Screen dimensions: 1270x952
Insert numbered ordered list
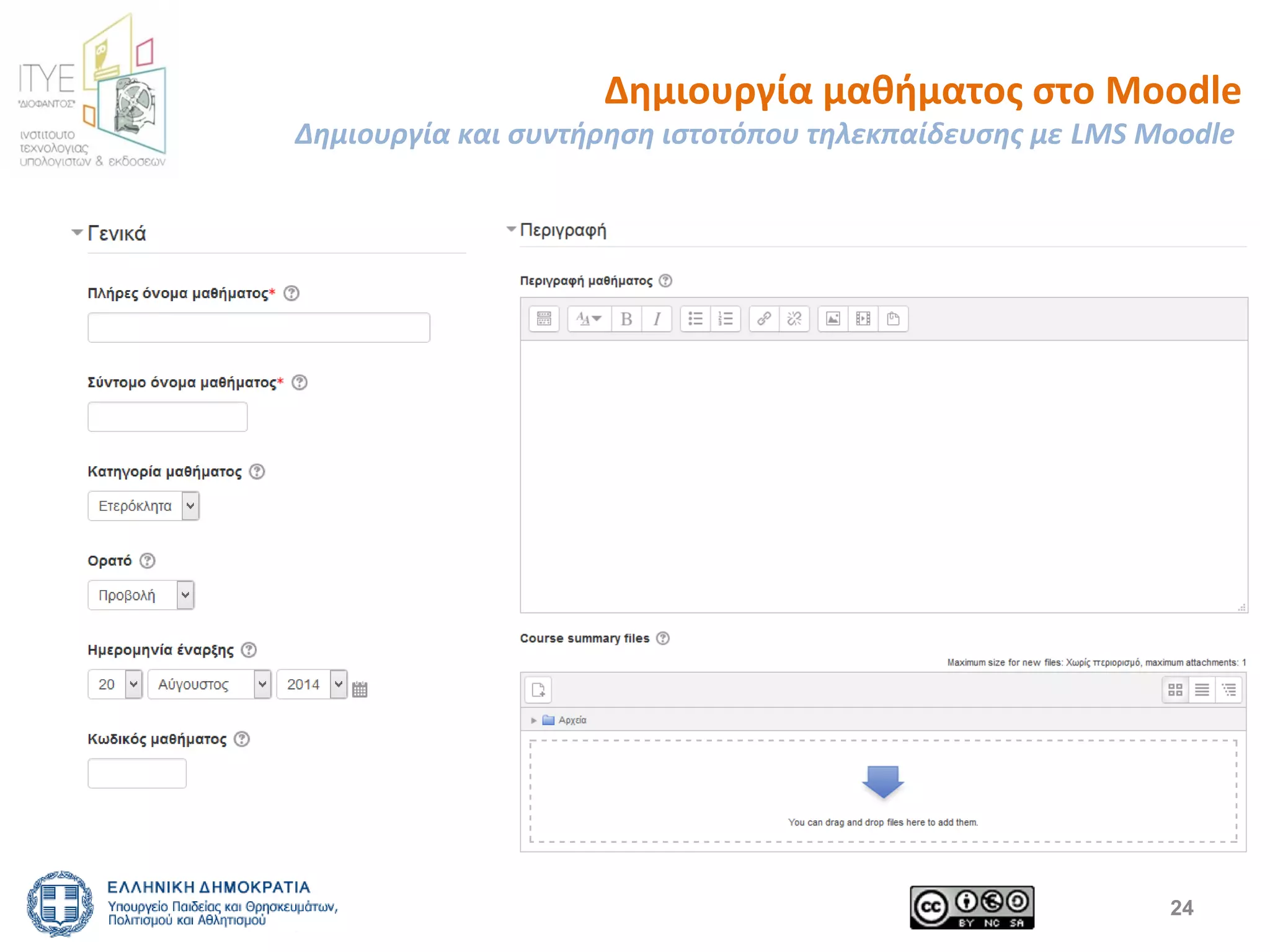pyautogui.click(x=726, y=319)
